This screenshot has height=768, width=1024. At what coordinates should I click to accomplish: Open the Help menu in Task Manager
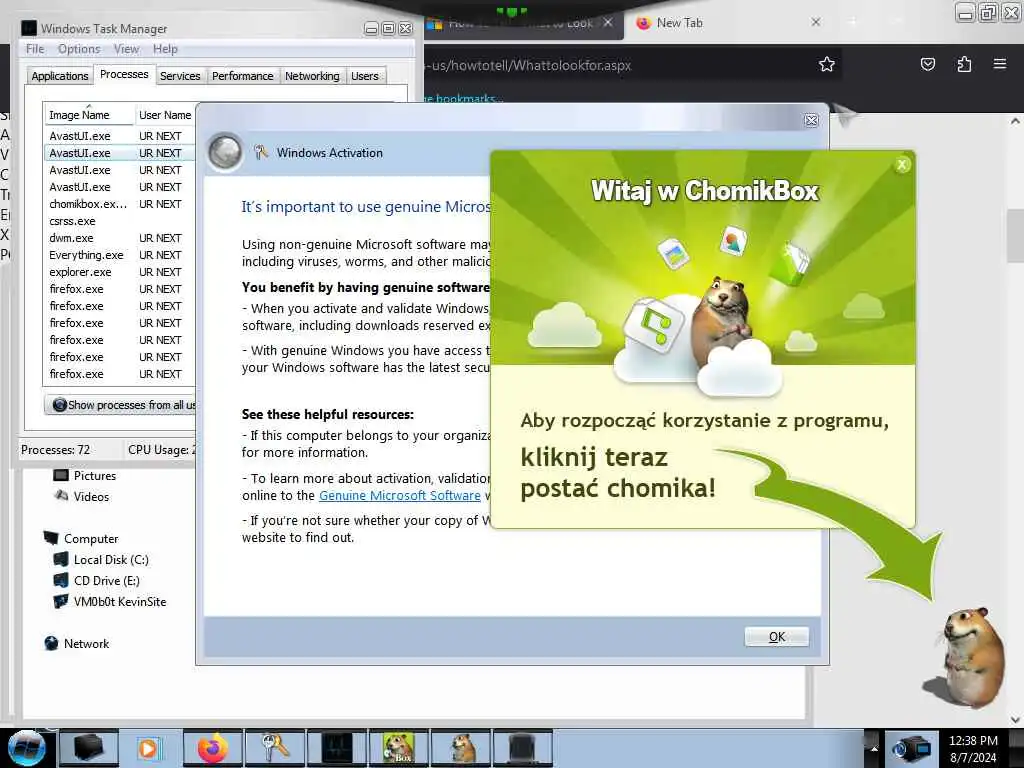pos(165,49)
